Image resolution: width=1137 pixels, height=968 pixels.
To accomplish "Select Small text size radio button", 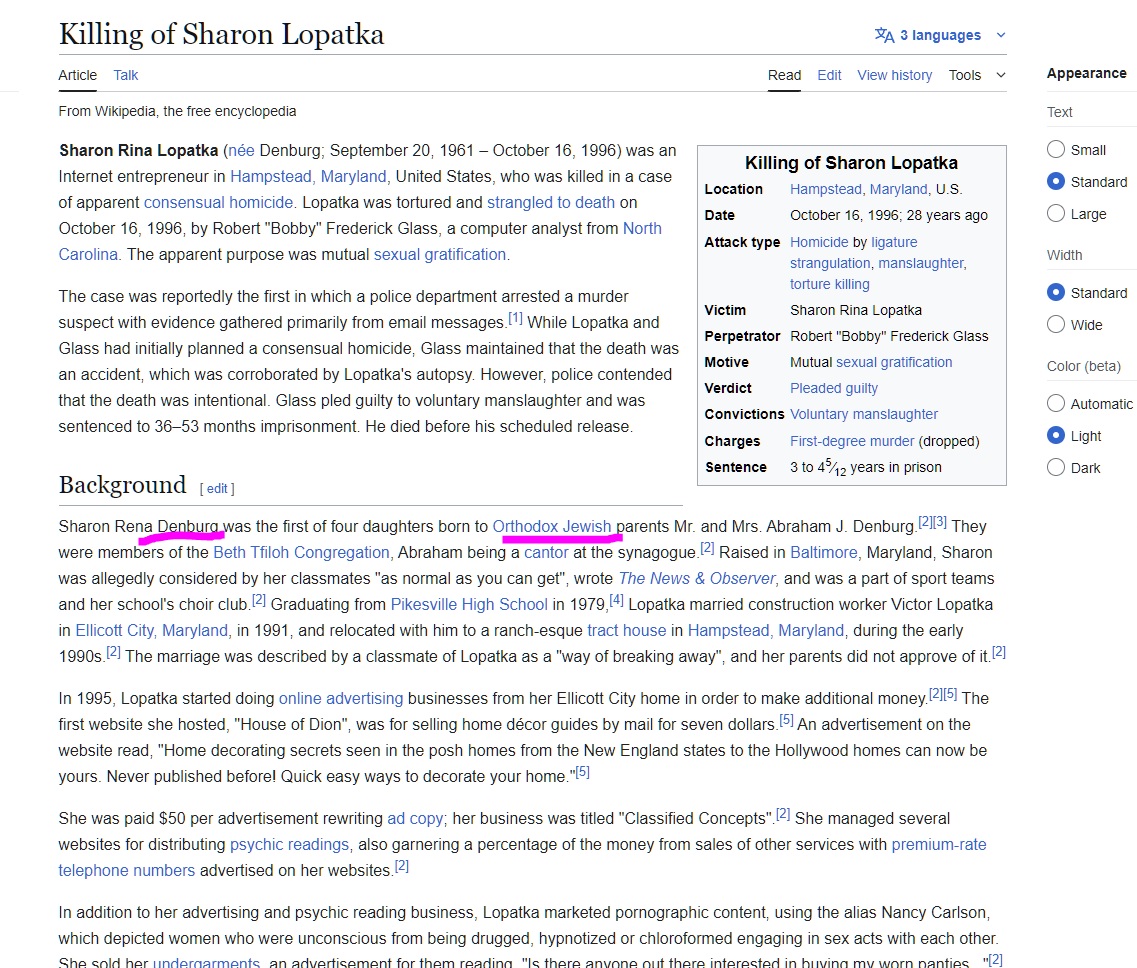I will (x=1056, y=149).
